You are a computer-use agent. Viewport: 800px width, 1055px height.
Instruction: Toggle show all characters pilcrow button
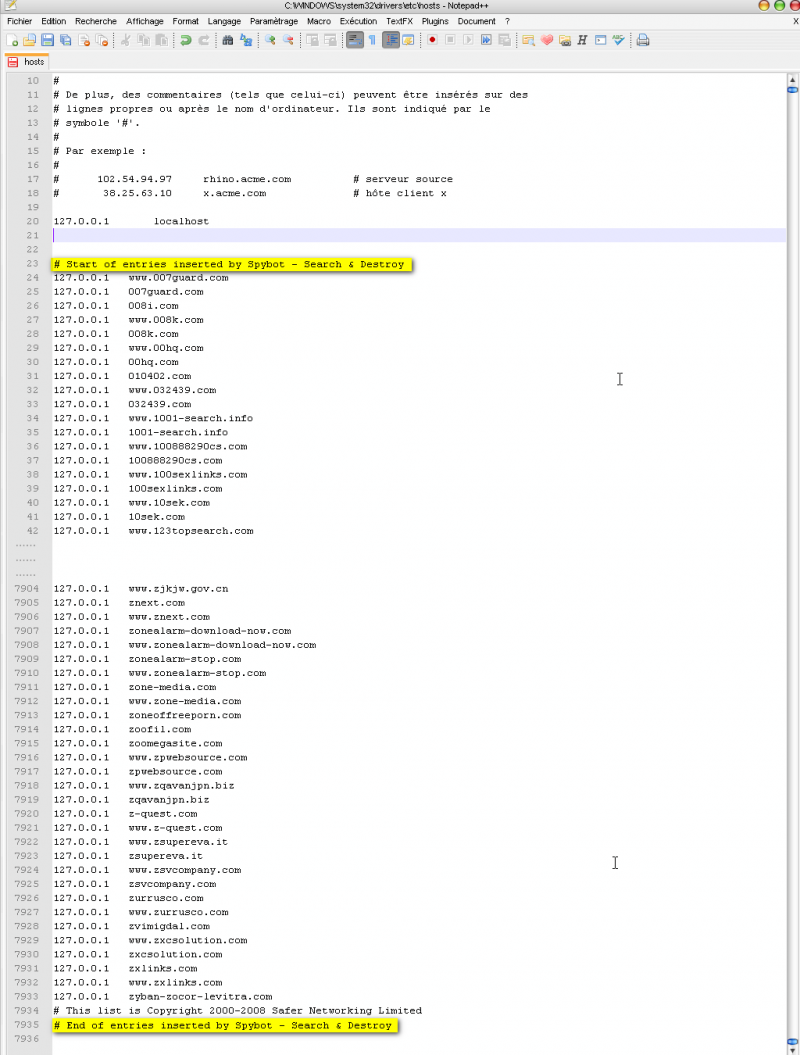tap(372, 40)
